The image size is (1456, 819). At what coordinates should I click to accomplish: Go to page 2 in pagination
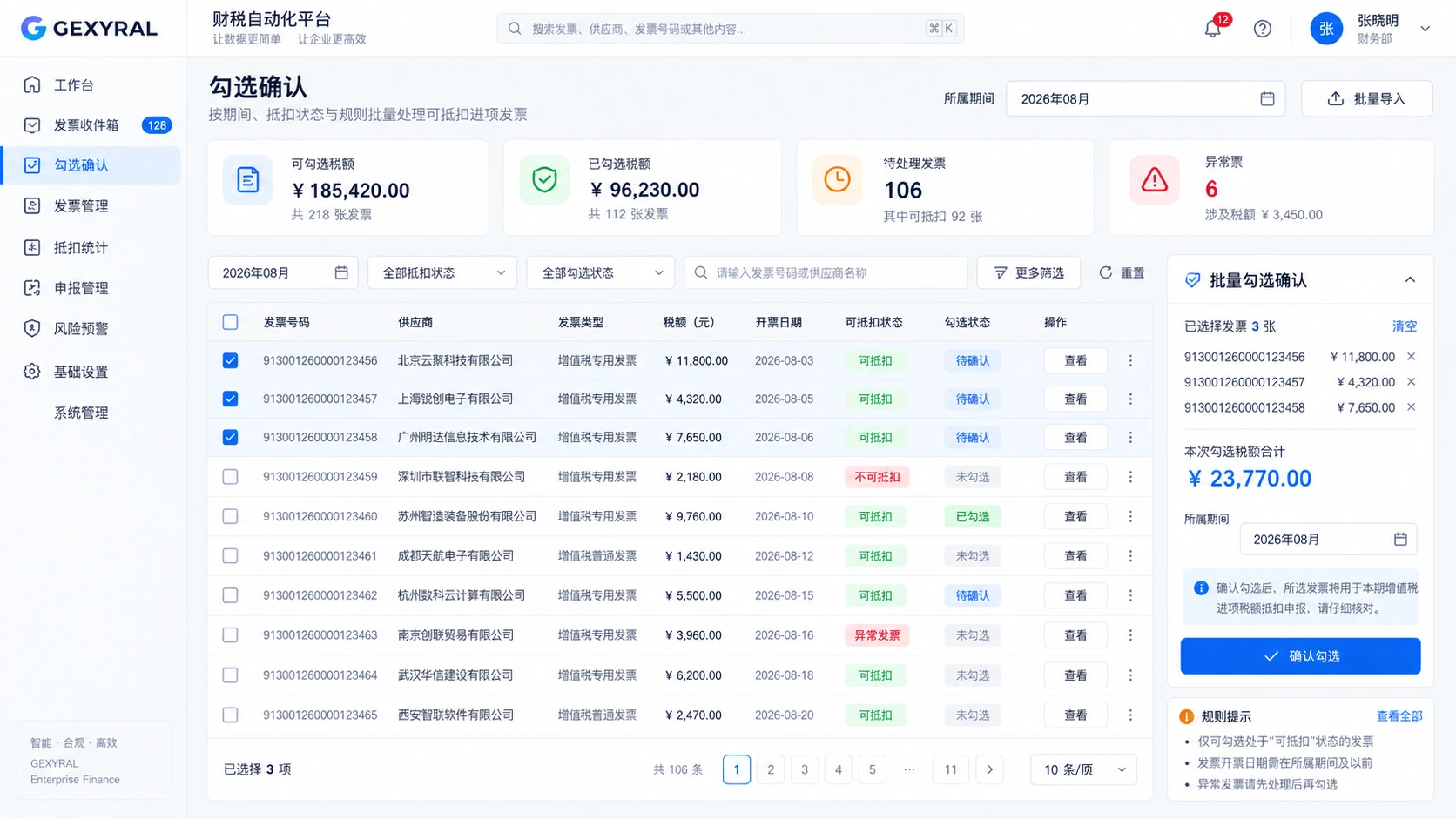(x=771, y=769)
